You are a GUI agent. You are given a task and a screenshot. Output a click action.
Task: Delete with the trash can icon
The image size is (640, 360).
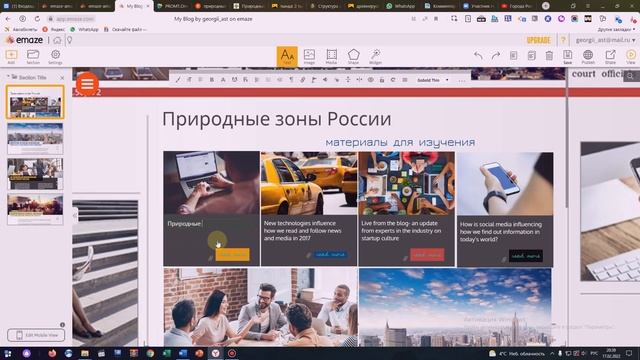coord(549,56)
